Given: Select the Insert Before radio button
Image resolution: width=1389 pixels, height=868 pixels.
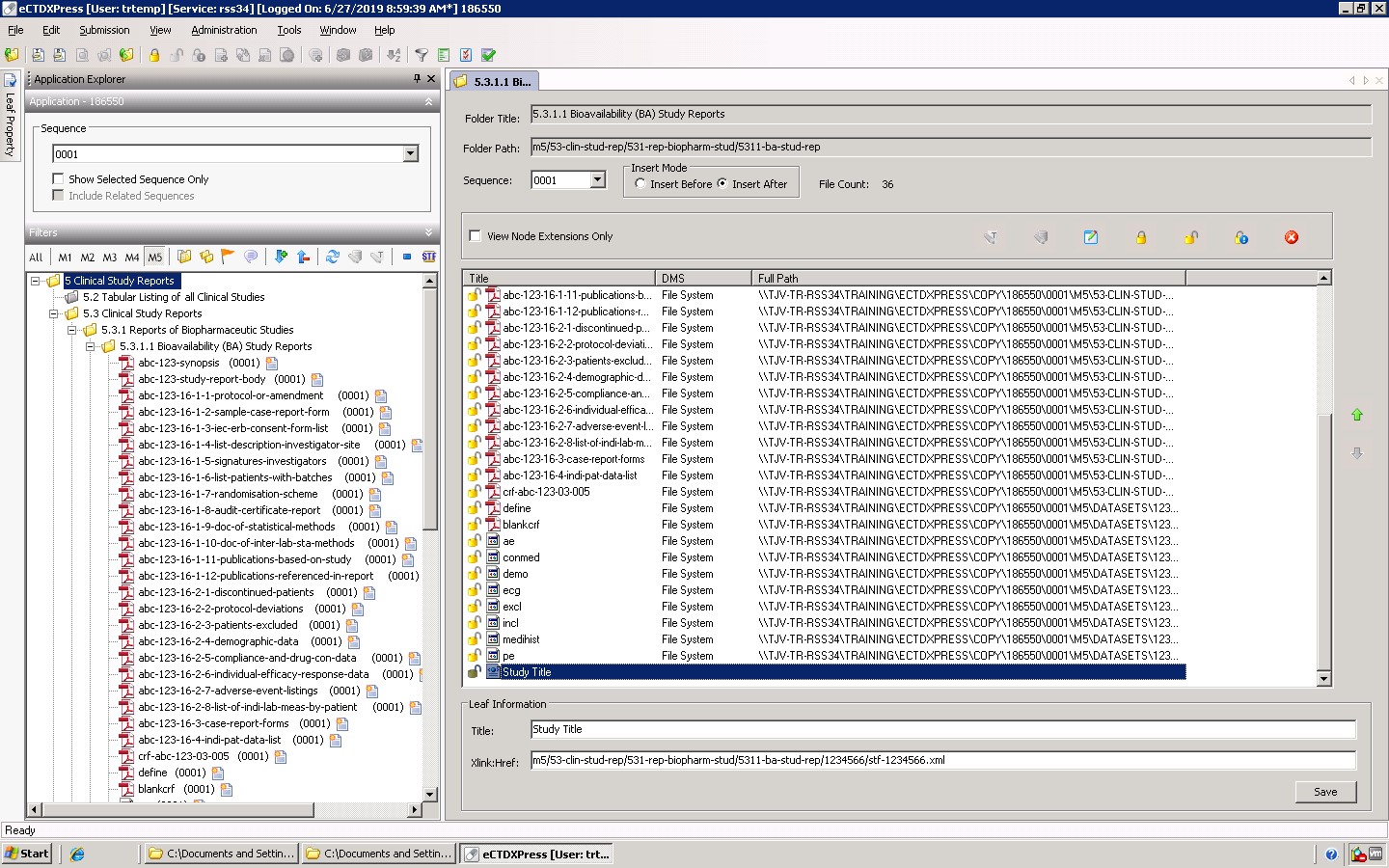Looking at the screenshot, I should pyautogui.click(x=640, y=183).
